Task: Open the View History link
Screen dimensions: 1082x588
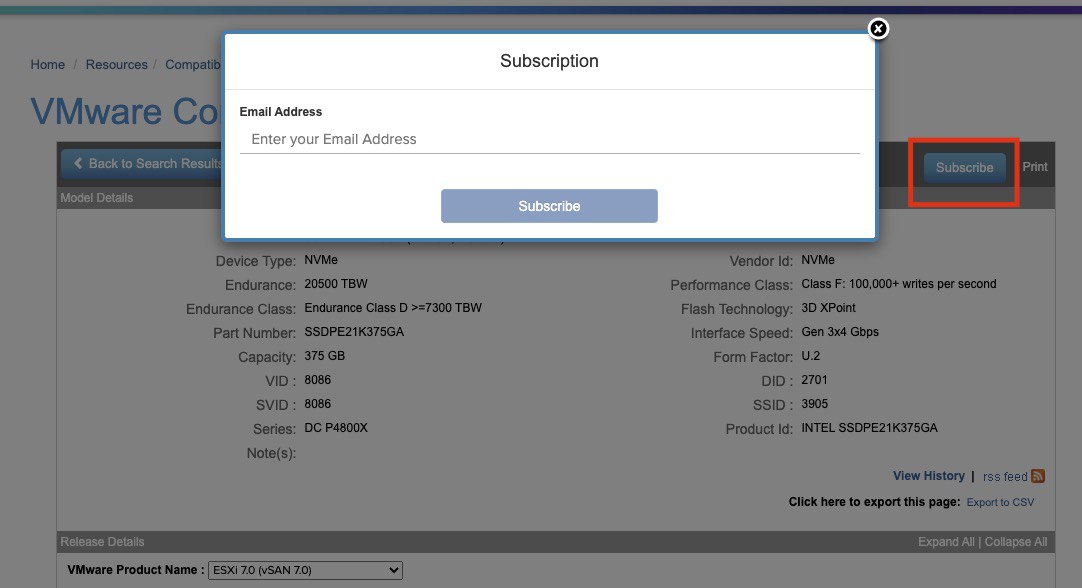Action: [x=928, y=476]
